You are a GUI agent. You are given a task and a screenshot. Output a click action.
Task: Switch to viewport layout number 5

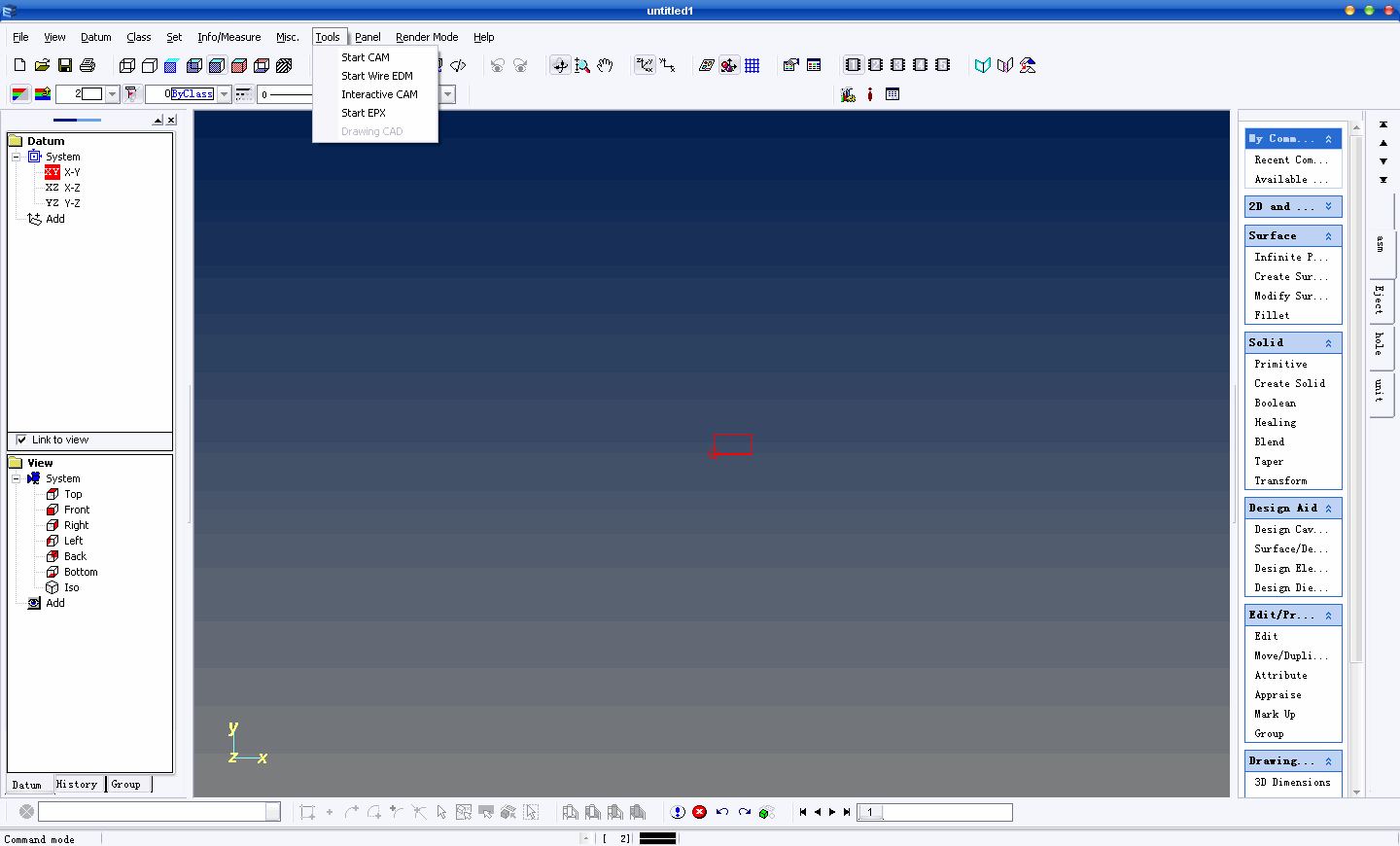942,65
